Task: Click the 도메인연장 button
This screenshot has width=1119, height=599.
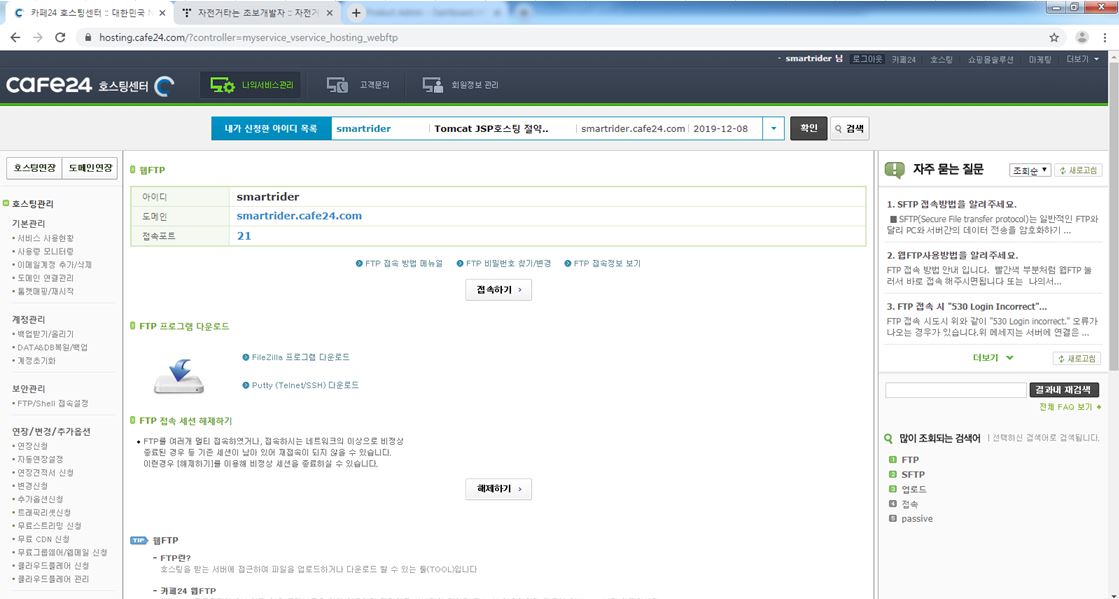Action: 90,168
